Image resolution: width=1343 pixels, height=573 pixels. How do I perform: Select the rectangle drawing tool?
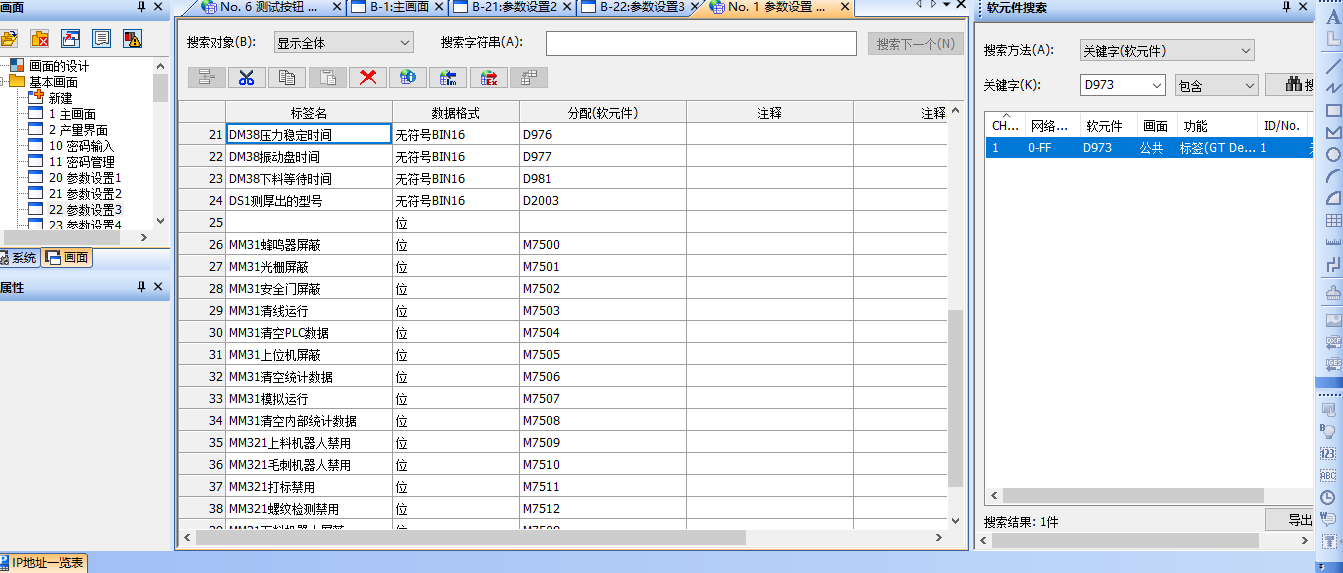pos(1332,110)
